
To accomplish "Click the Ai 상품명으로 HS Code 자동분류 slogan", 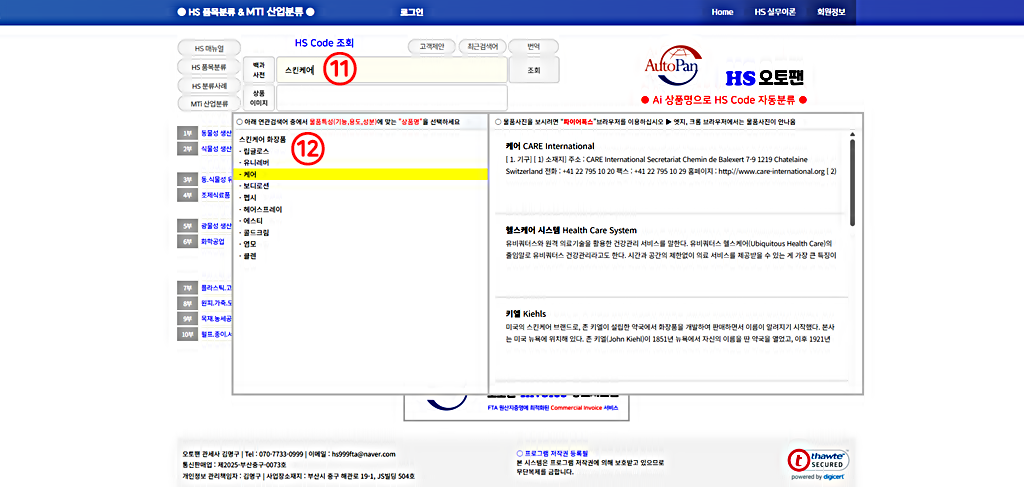I will point(724,100).
